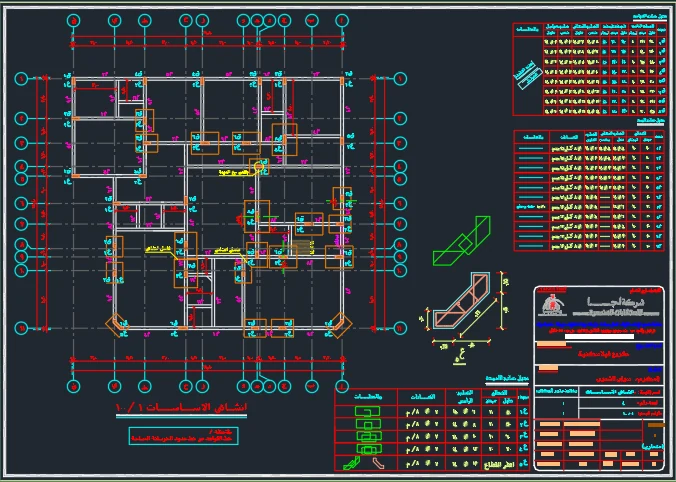Select the rightmost axis bubble in top row

point(342,20)
